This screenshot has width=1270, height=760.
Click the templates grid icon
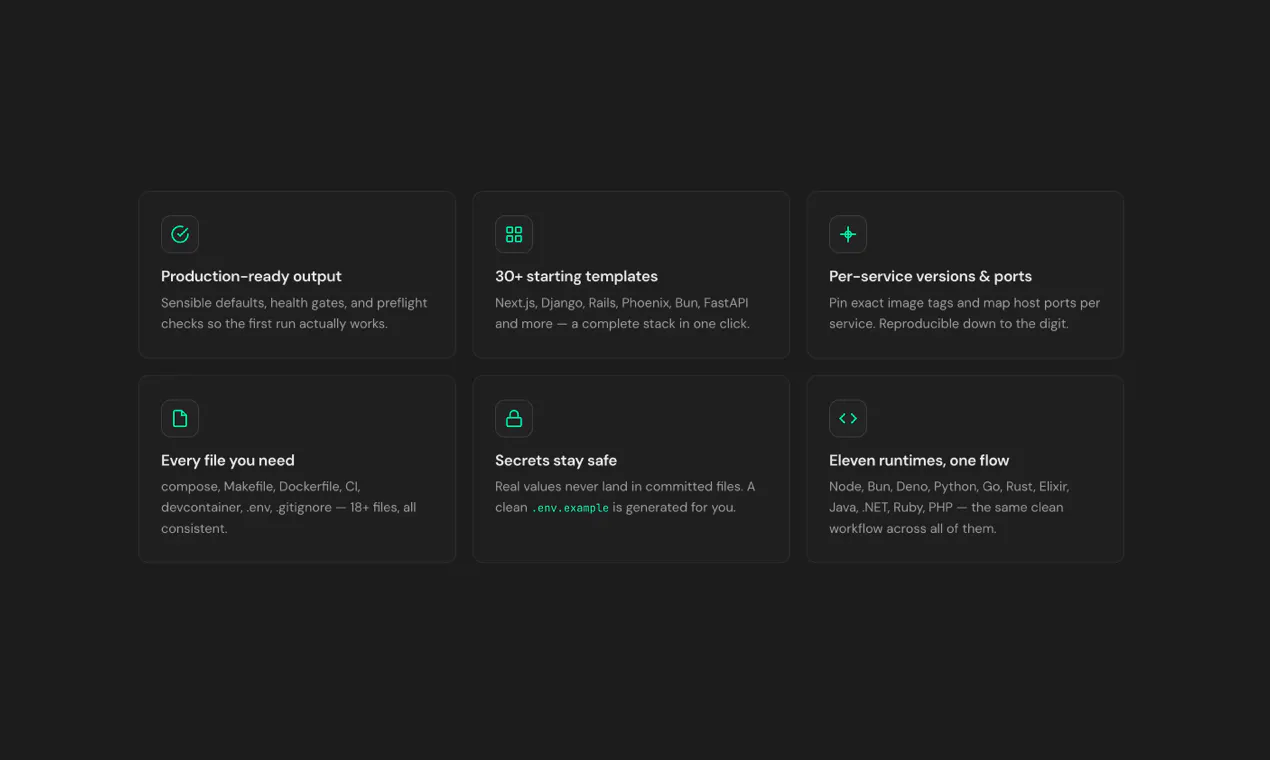514,234
